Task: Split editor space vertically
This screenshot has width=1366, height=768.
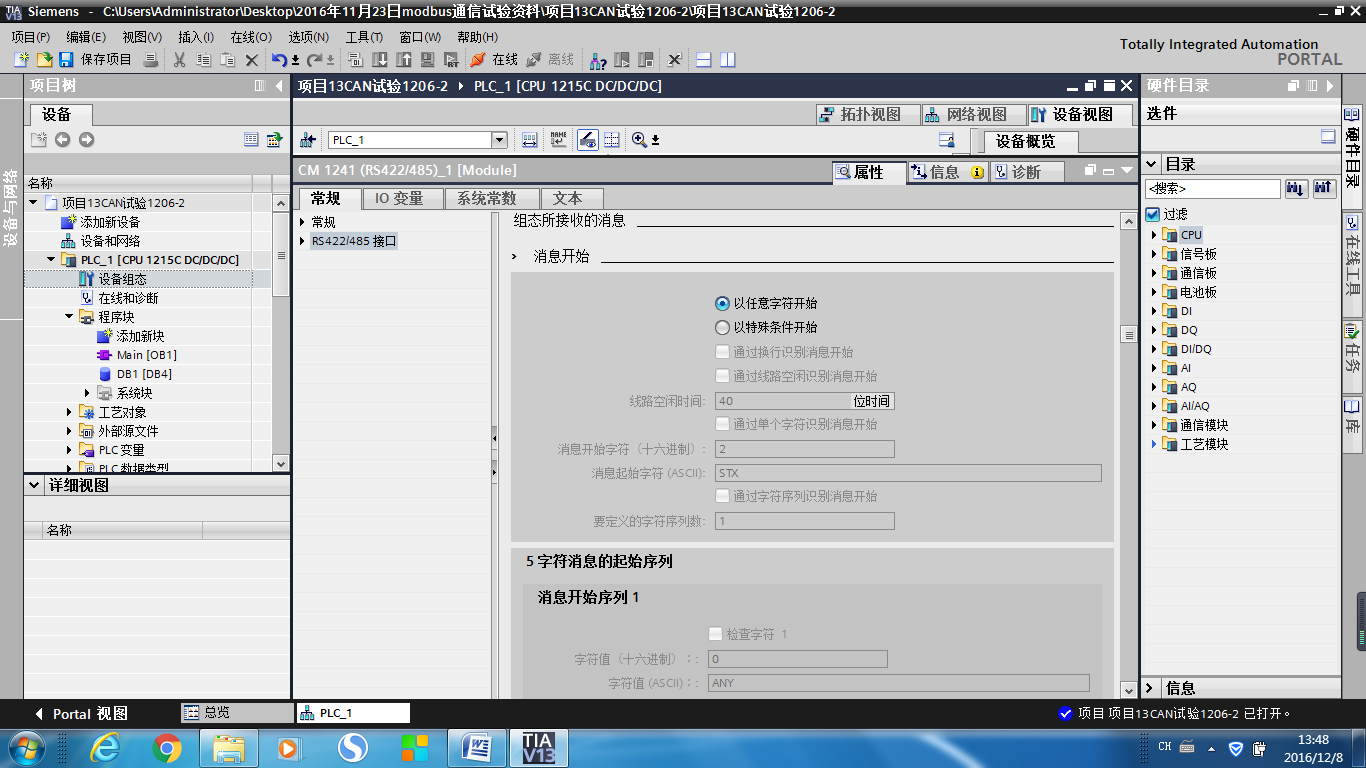Action: [727, 60]
